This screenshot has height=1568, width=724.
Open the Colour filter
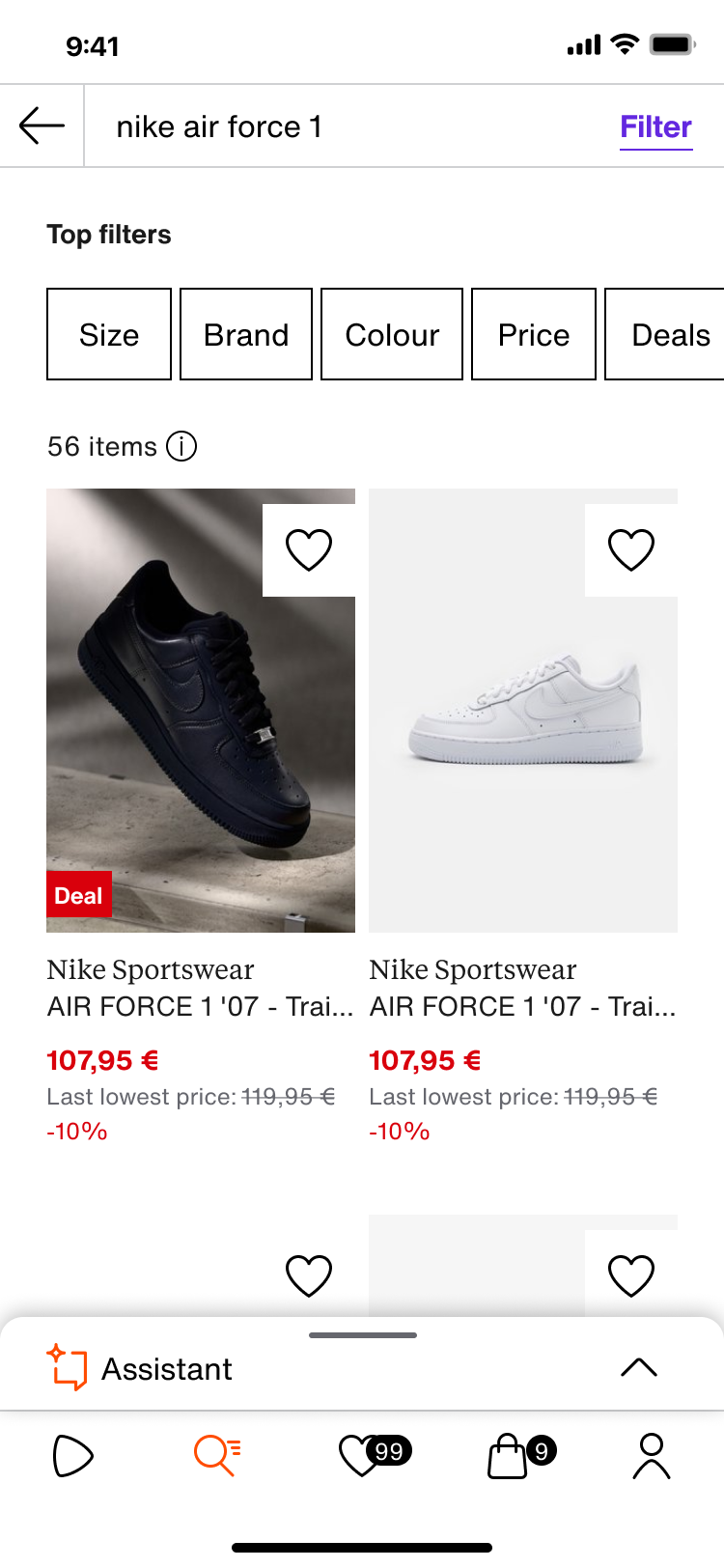(x=392, y=334)
